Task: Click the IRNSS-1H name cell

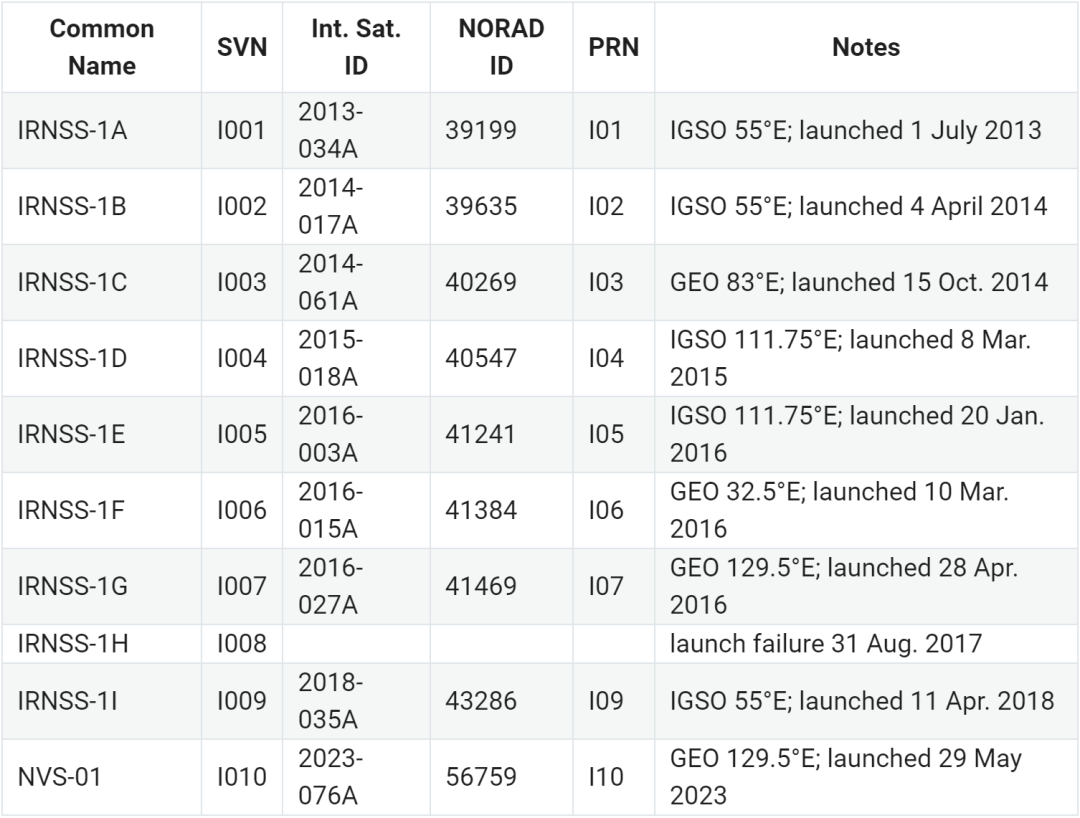Action: (x=73, y=644)
